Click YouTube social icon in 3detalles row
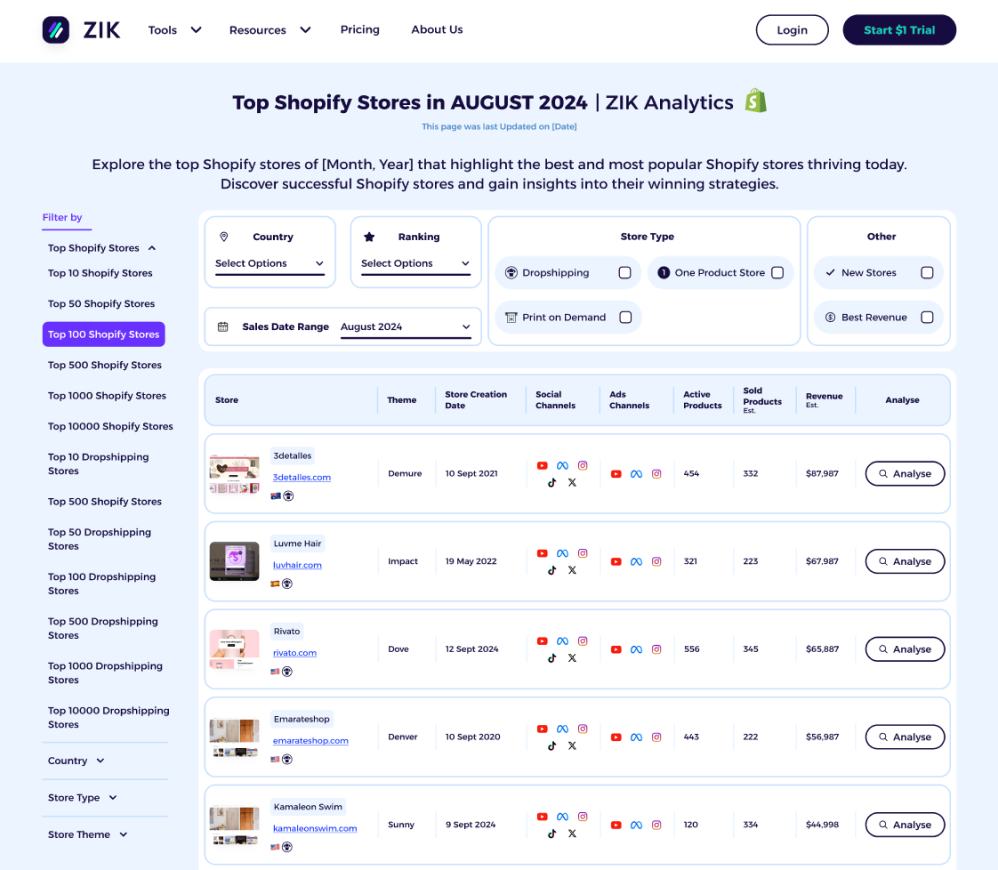 tap(542, 465)
